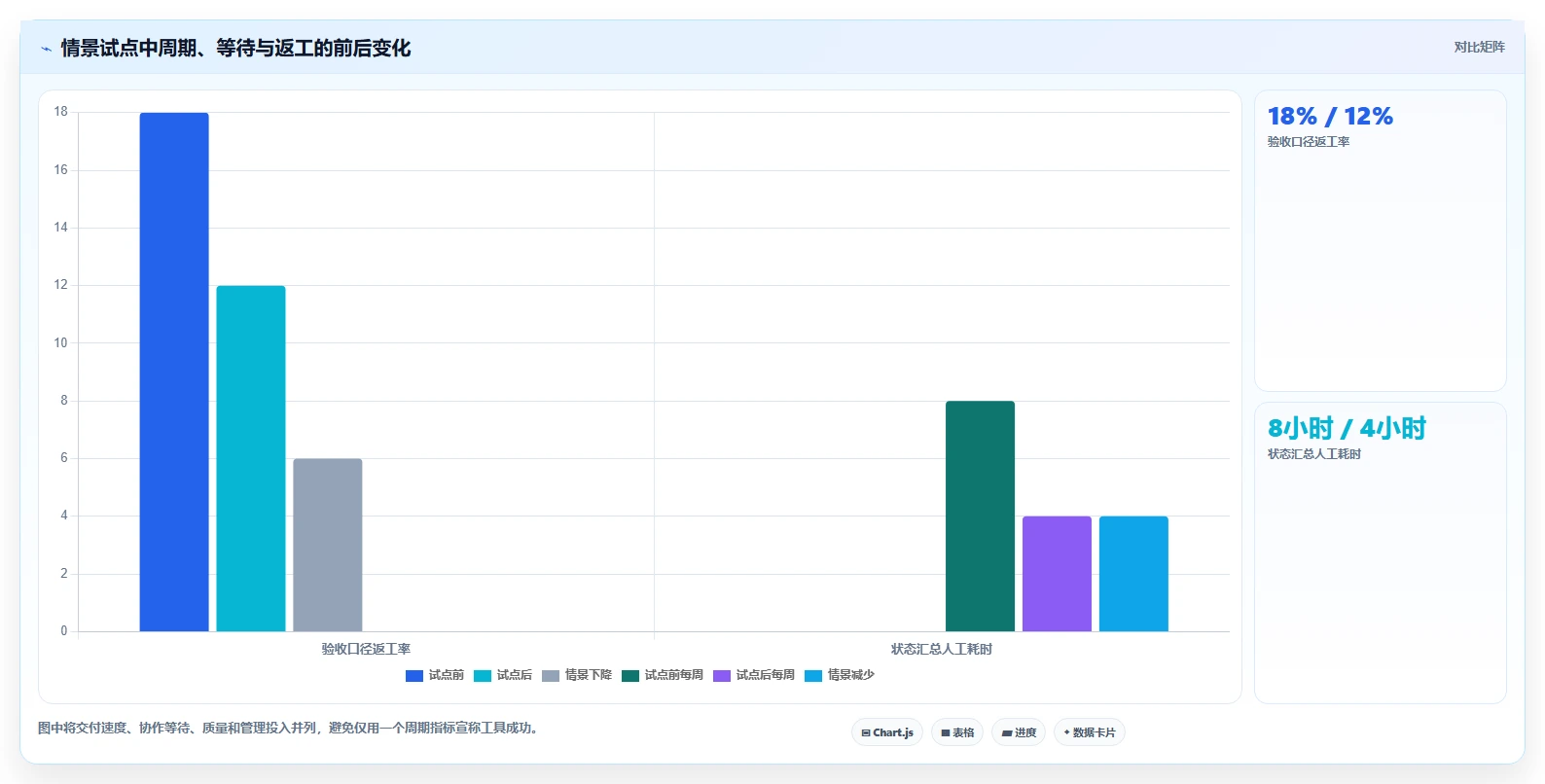Click the light blue 情景减少 bar at 4
The image size is (1545, 784).
click(1133, 574)
